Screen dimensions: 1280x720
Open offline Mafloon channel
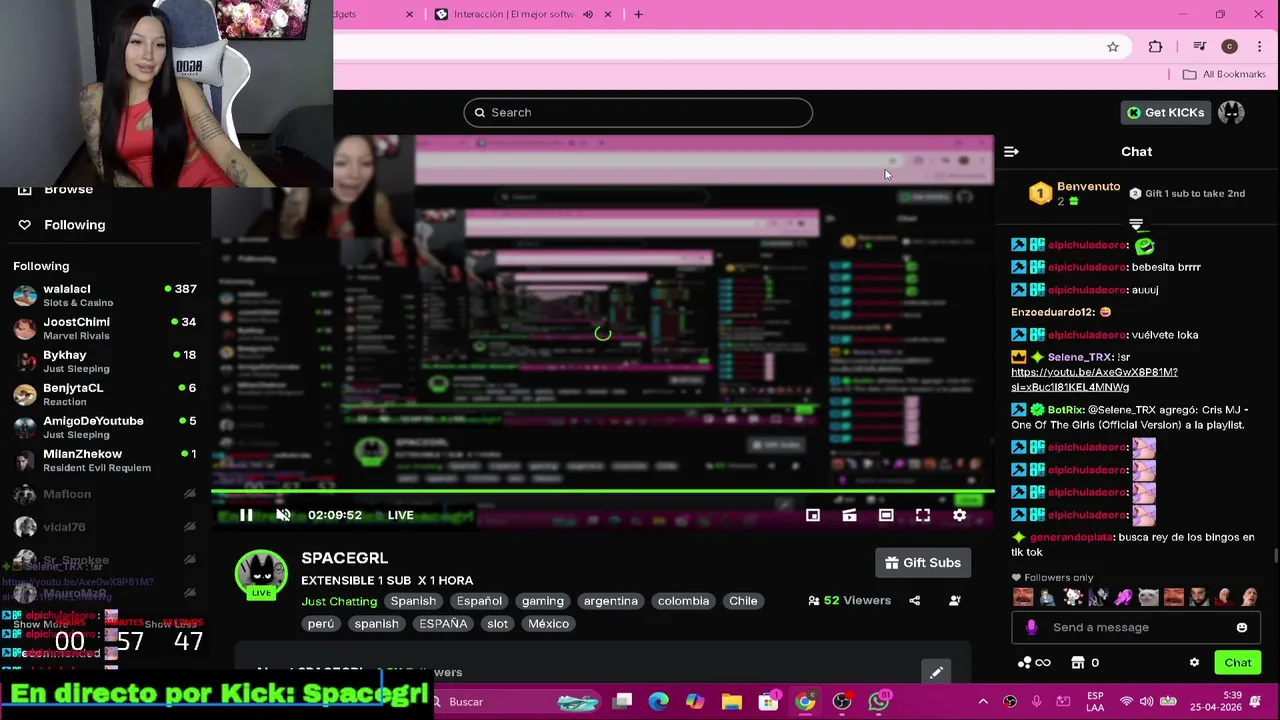pyautogui.click(x=105, y=494)
